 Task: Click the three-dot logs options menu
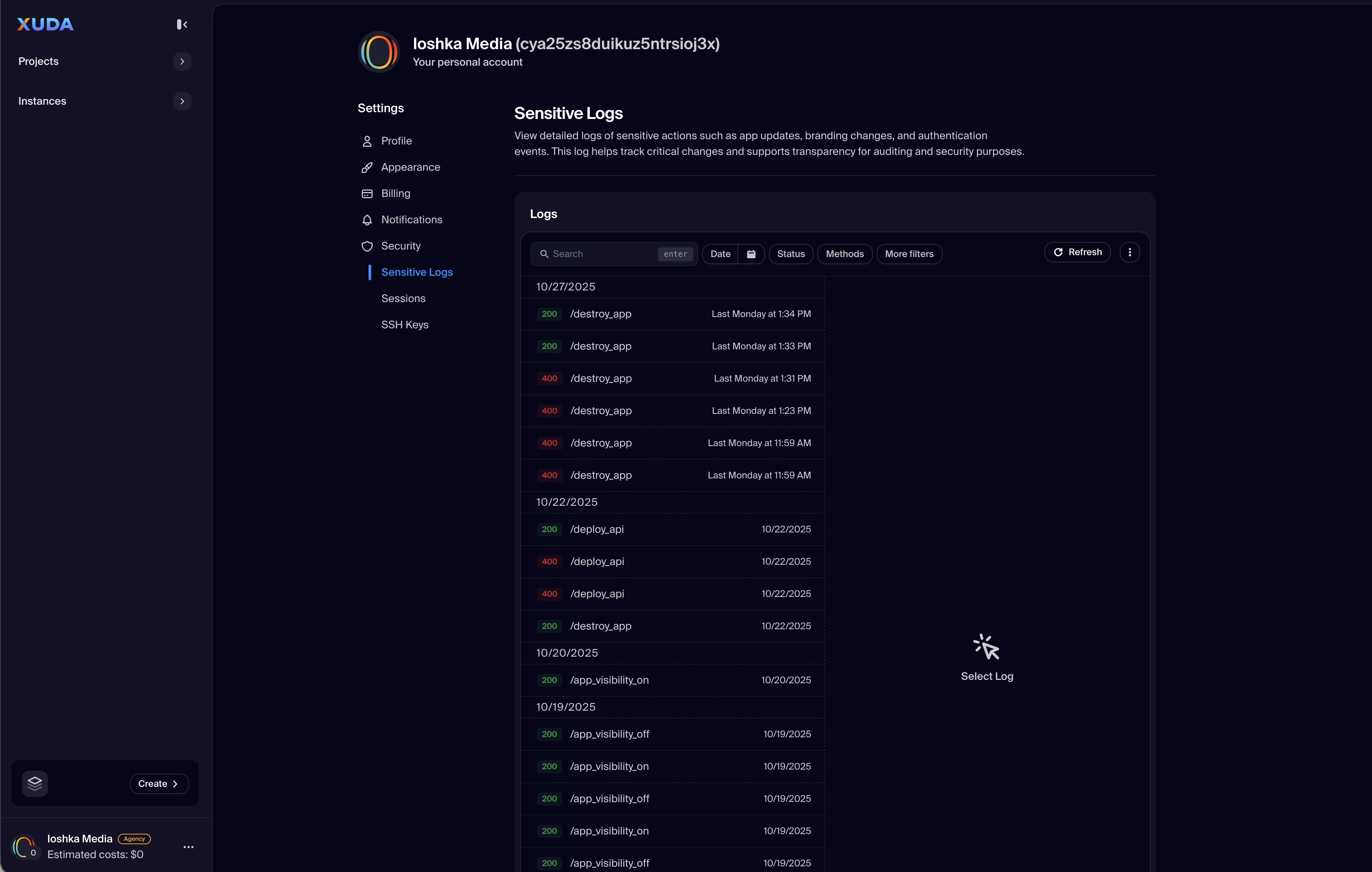coord(1129,252)
